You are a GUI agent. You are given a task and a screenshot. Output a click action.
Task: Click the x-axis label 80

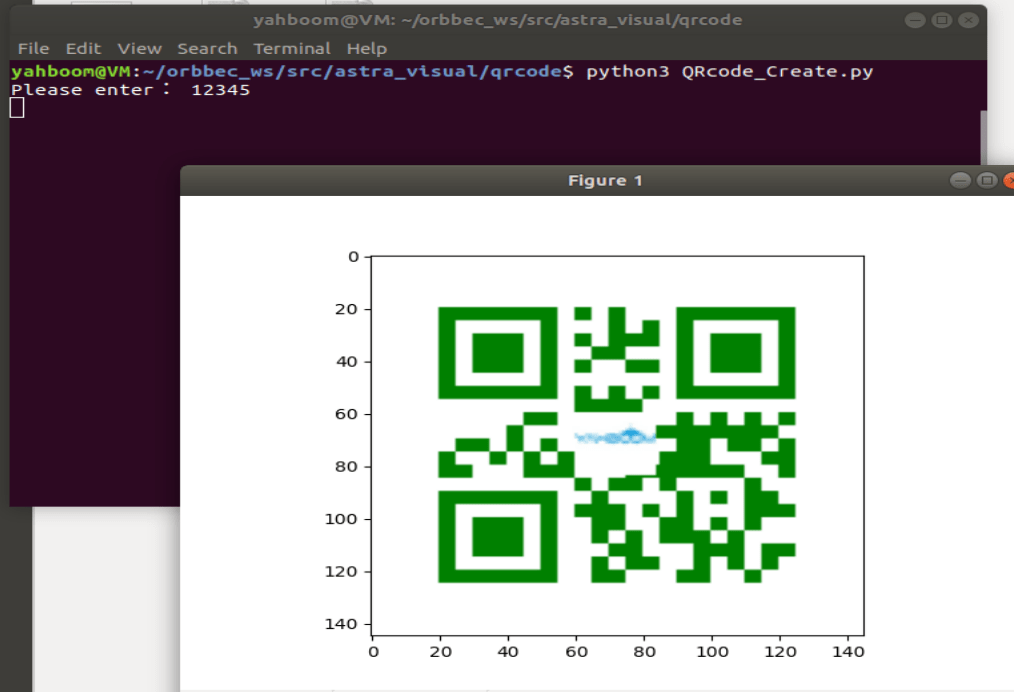point(644,652)
